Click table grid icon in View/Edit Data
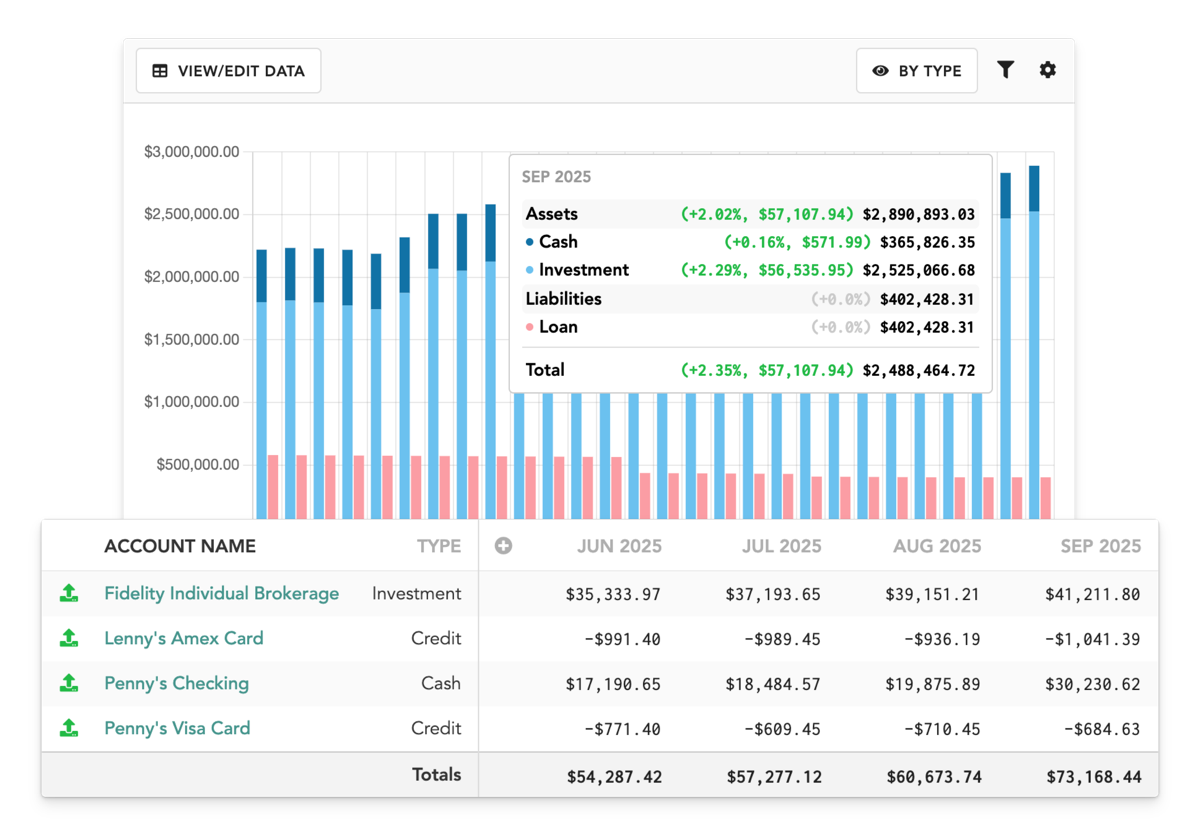1200x838 pixels. [x=160, y=71]
